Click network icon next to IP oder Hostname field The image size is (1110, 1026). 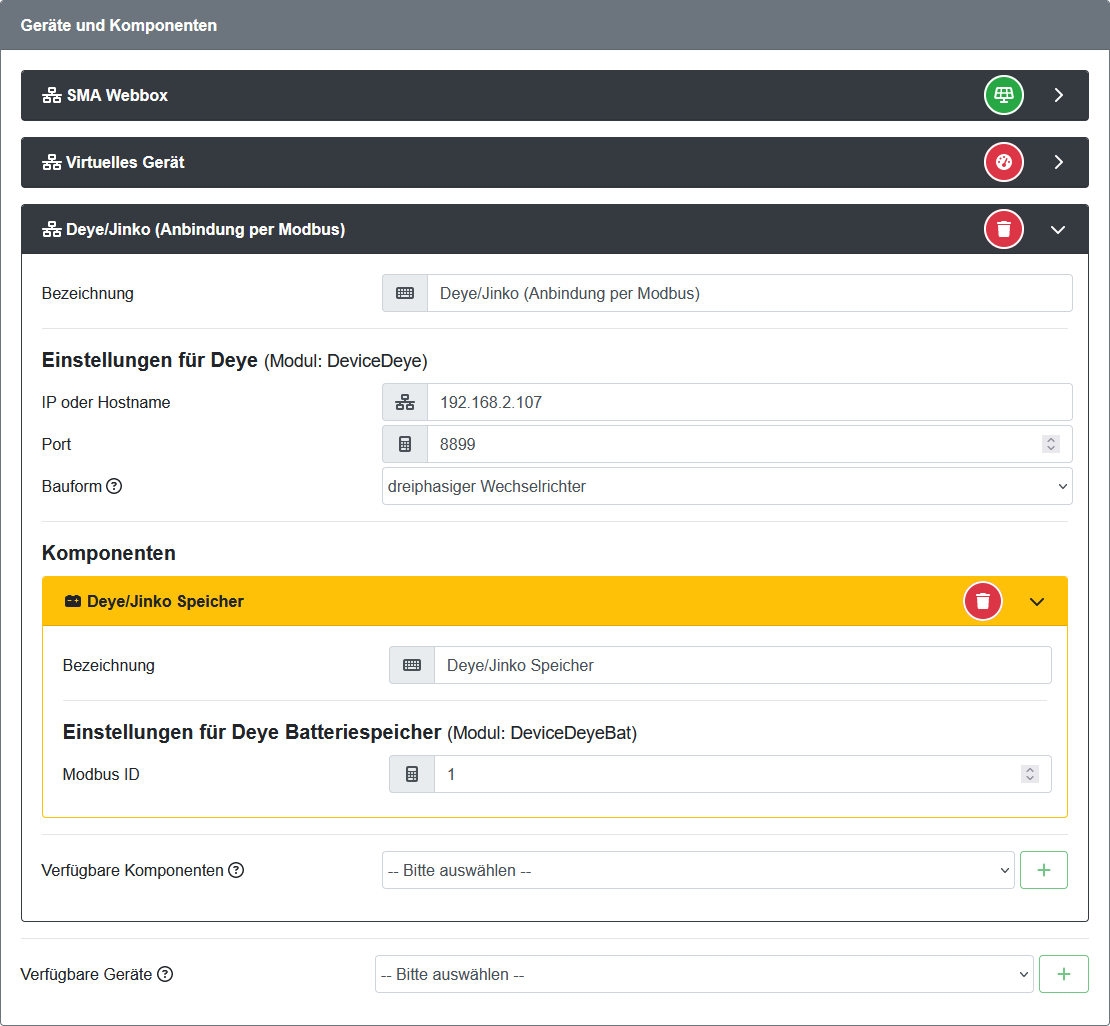405,402
